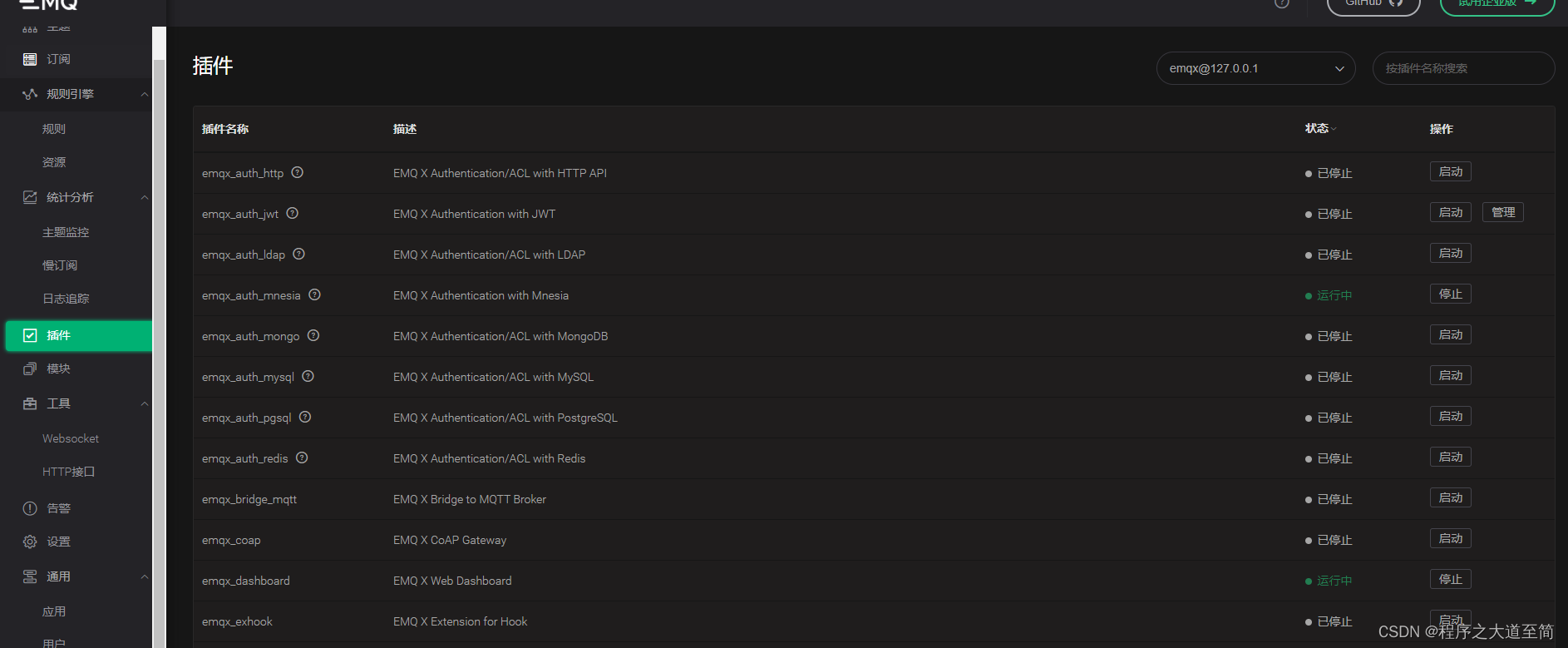The image size is (1568, 648).
Task: Click the 规则引擎 sidebar icon
Action: (x=30, y=94)
